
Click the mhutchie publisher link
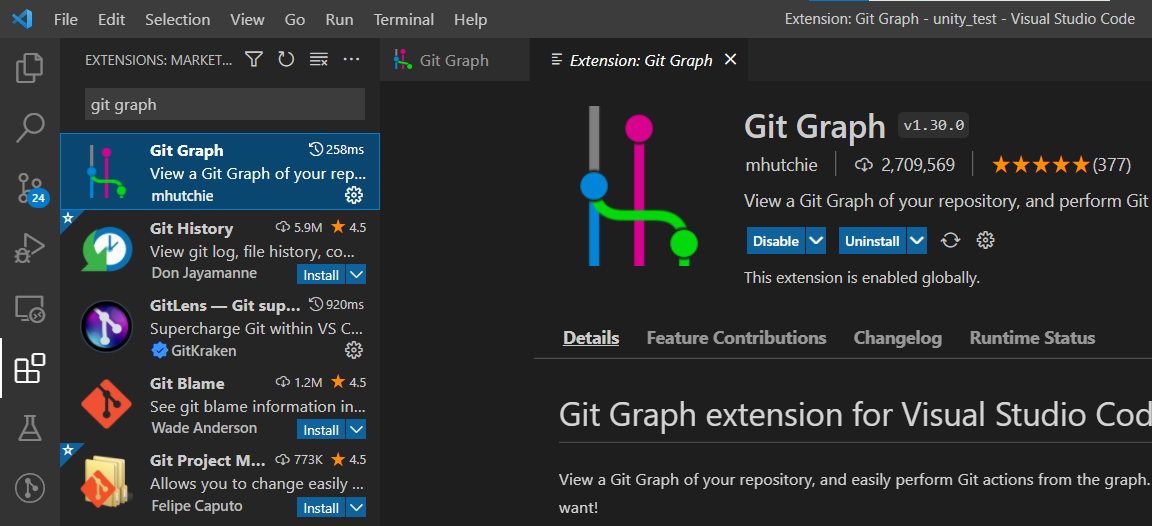tap(781, 165)
